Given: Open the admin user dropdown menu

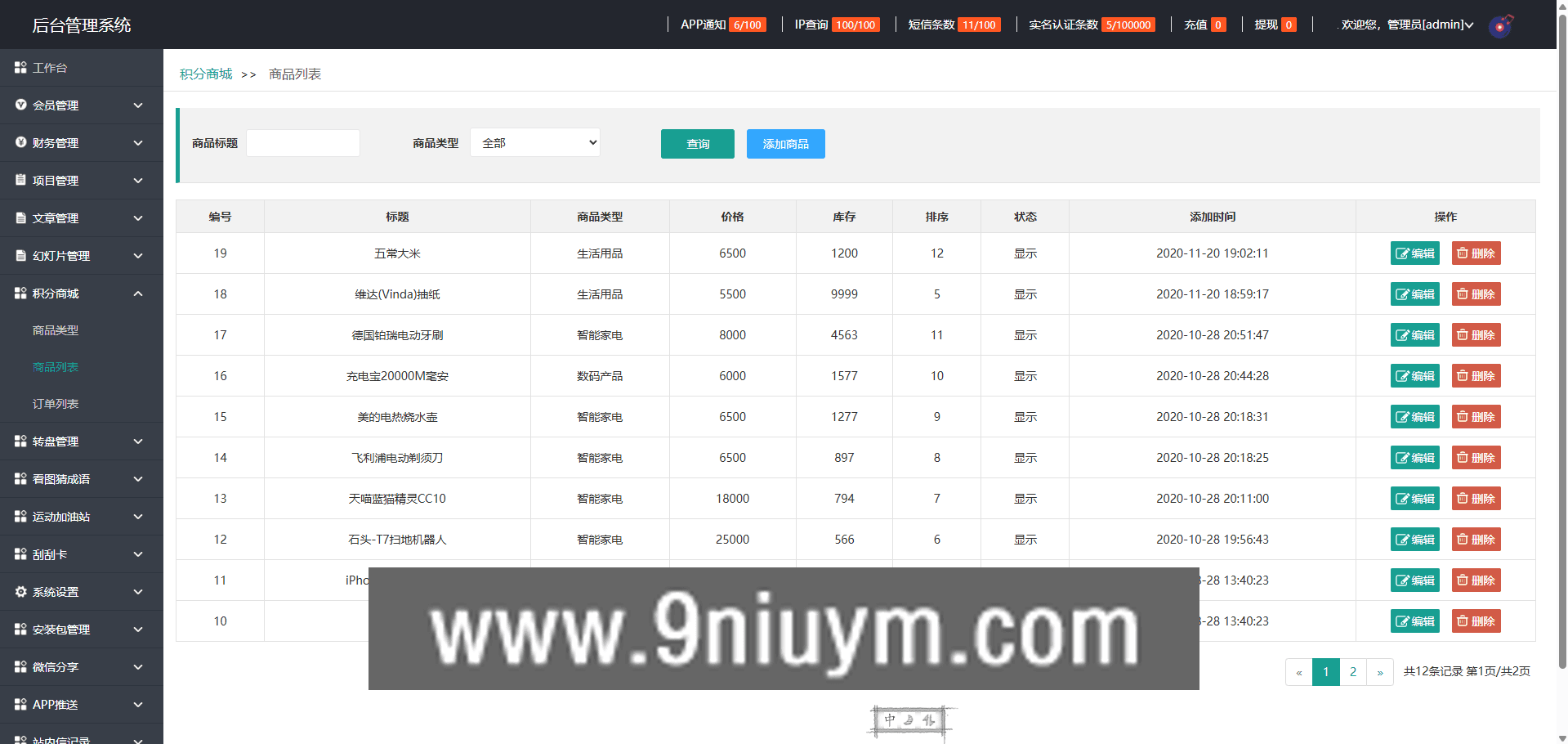Looking at the screenshot, I should point(1407,25).
